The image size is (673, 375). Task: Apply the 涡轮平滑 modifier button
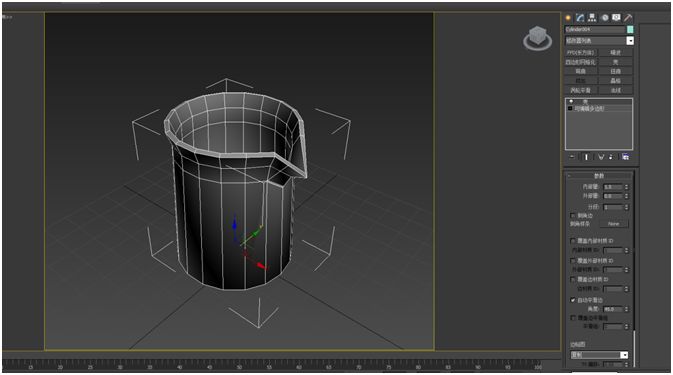(x=581, y=90)
